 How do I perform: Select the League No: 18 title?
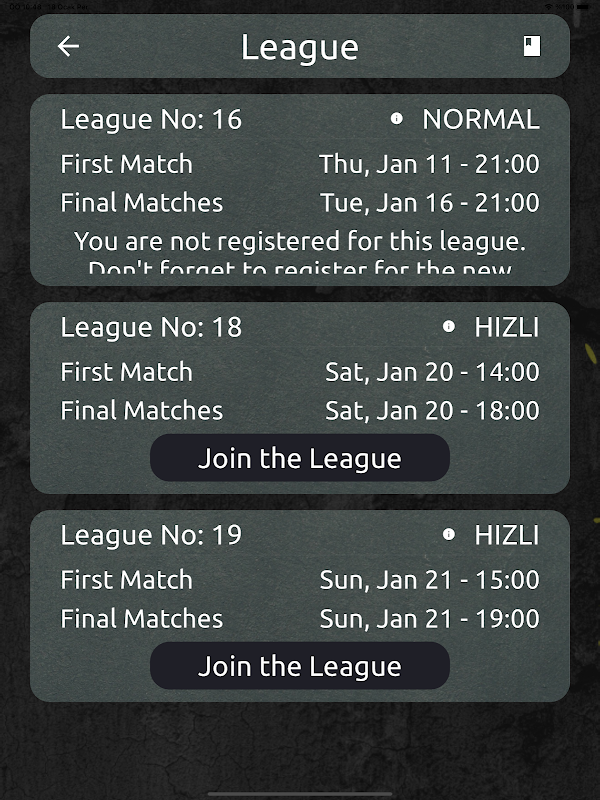coord(151,327)
